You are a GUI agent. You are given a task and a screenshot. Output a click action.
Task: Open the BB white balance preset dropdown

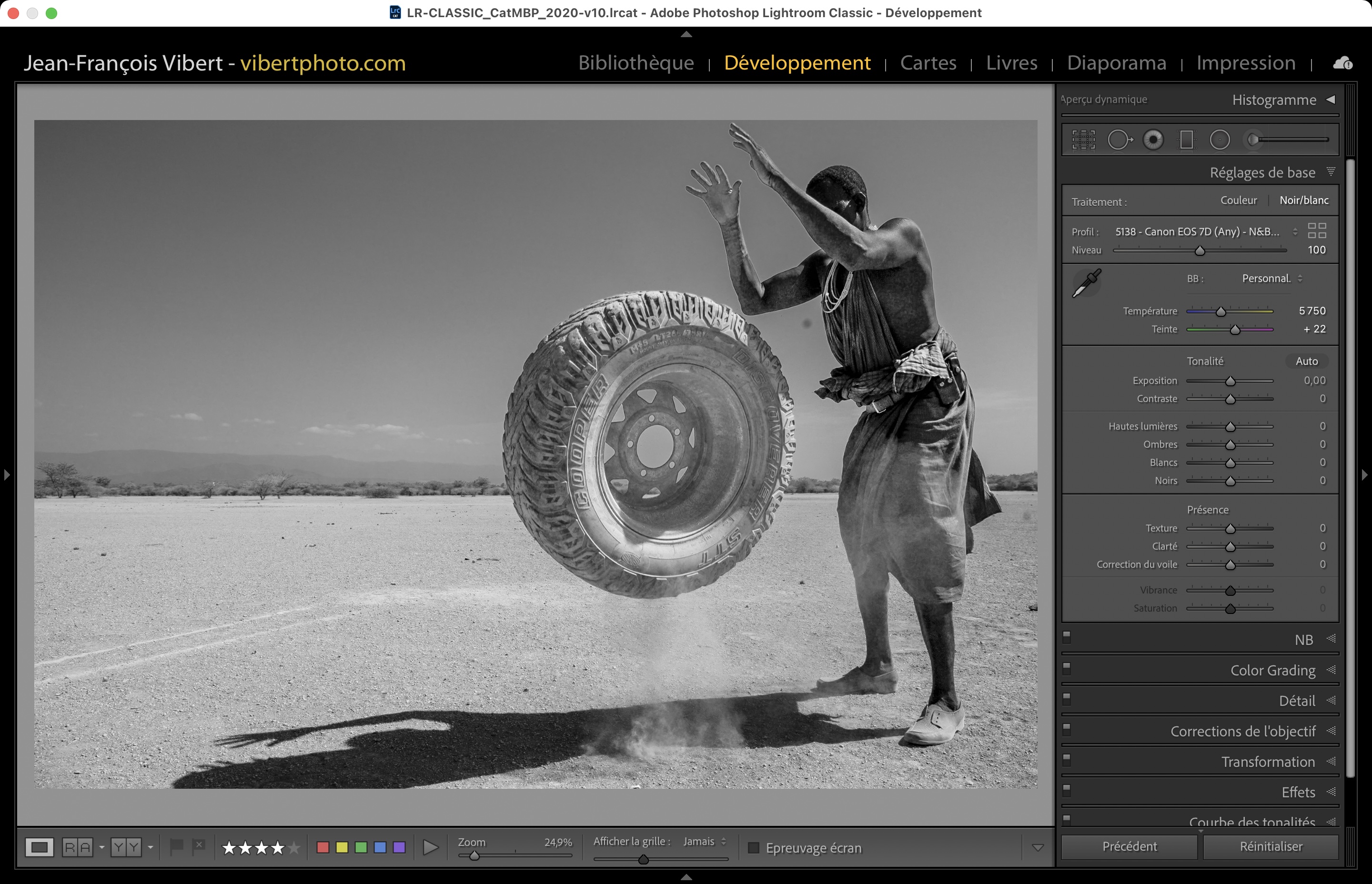pyautogui.click(x=1271, y=279)
